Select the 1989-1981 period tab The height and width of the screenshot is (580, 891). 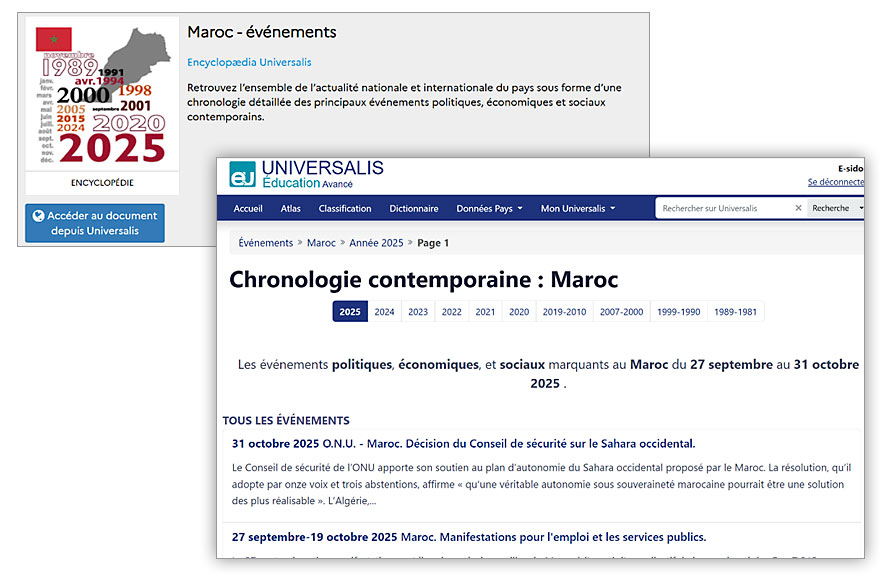click(735, 312)
